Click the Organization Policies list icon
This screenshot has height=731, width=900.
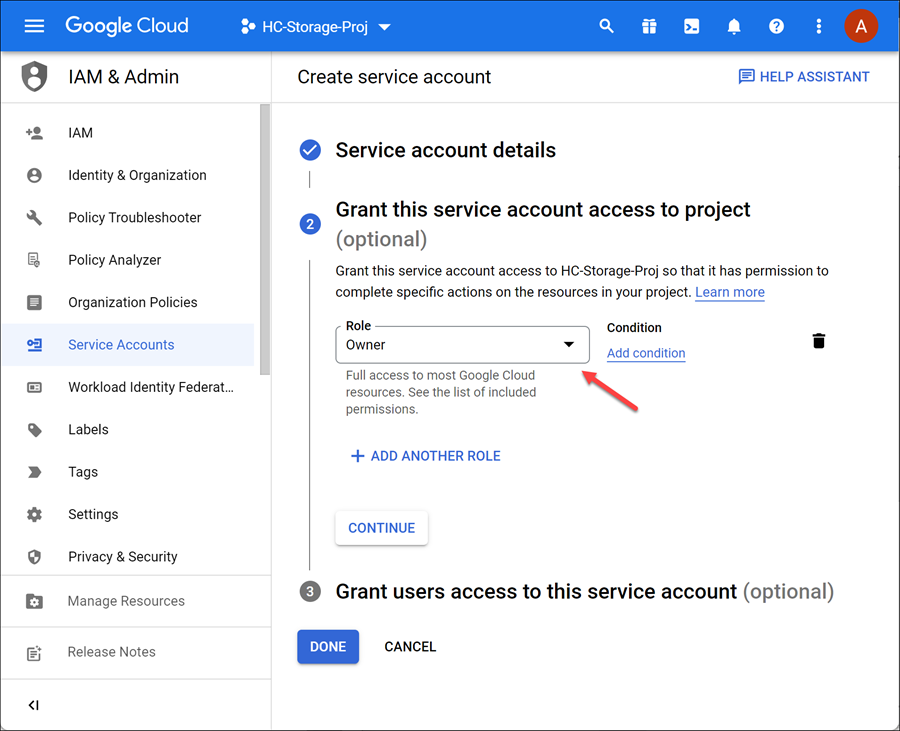[34, 302]
